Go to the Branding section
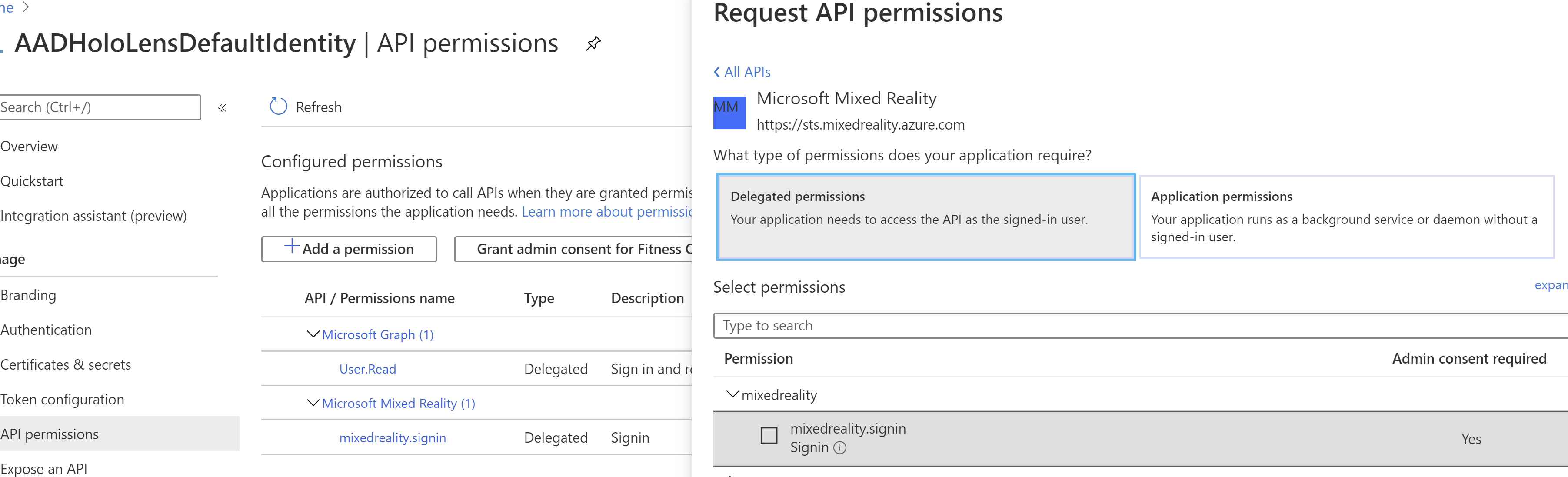Image resolution: width=1568 pixels, height=477 pixels. [28, 295]
